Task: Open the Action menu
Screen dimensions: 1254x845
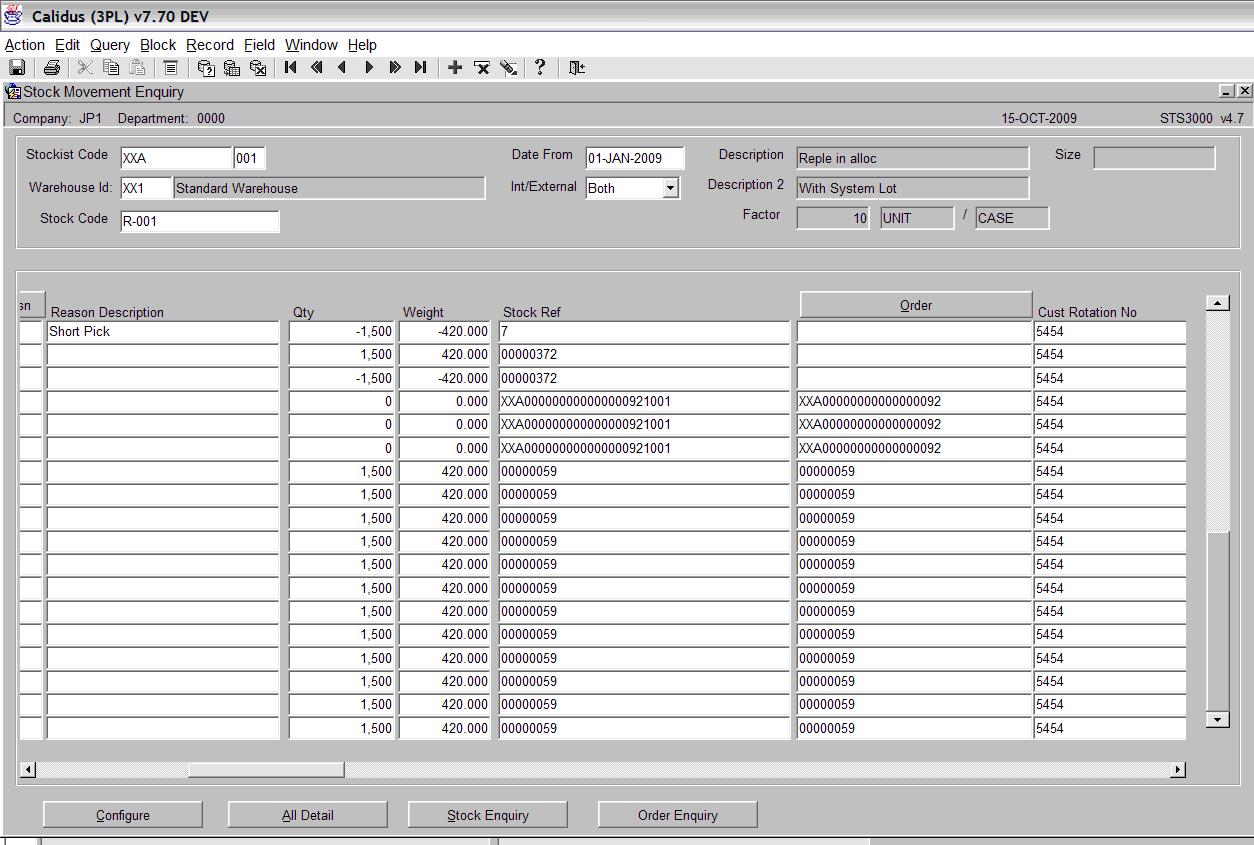Action: [x=25, y=45]
